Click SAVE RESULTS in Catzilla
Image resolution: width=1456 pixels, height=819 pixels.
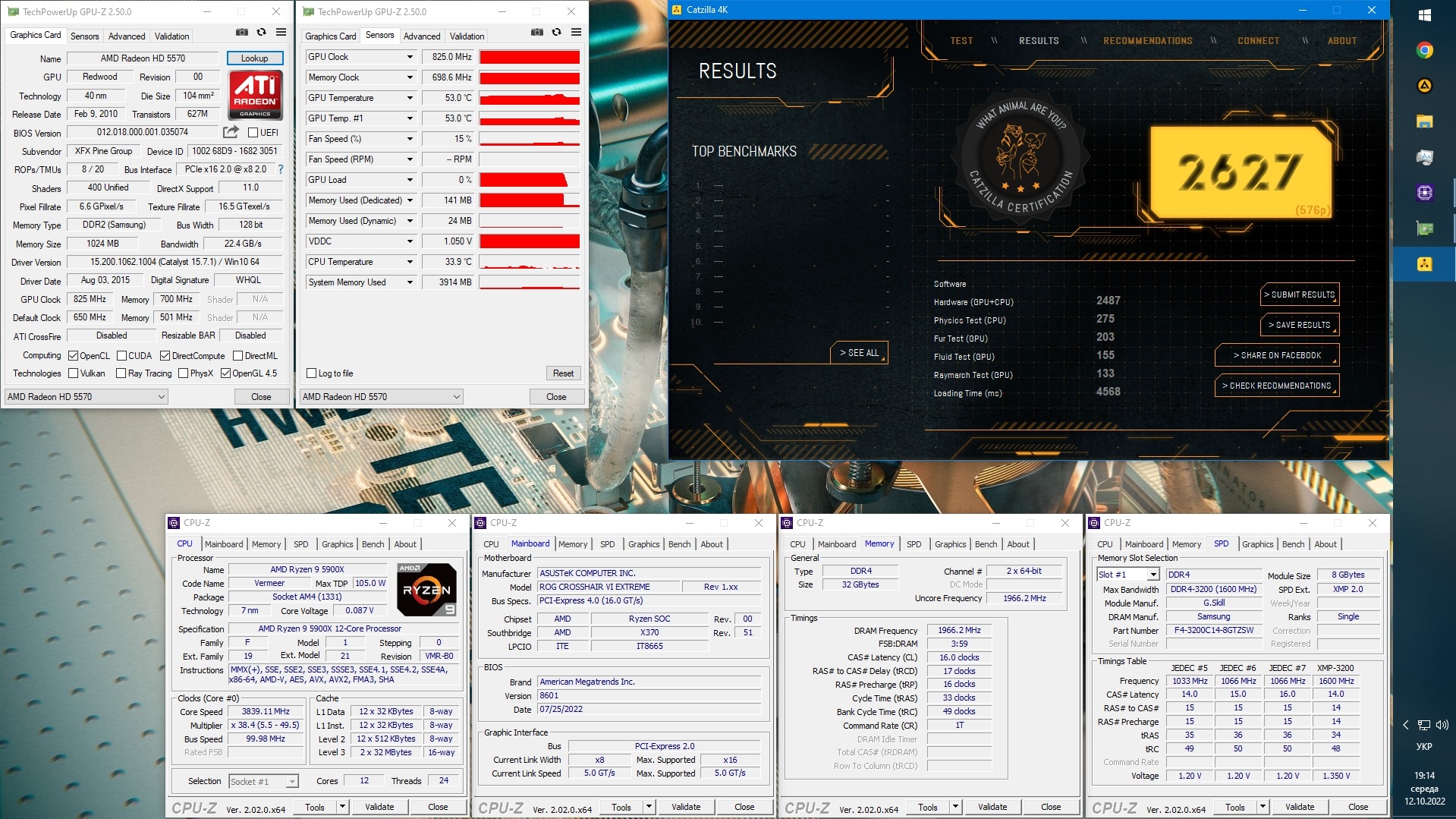(1300, 325)
